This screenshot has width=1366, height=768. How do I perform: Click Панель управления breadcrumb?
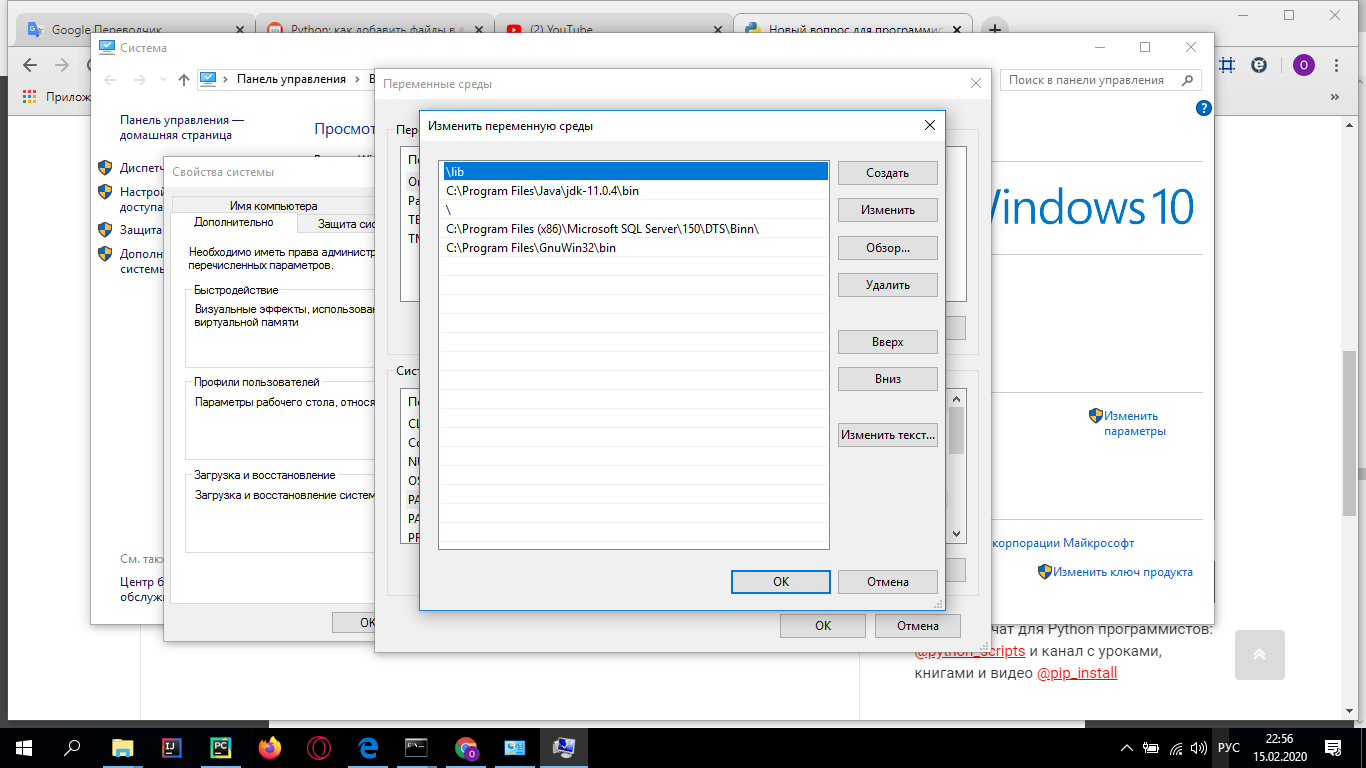[x=291, y=79]
